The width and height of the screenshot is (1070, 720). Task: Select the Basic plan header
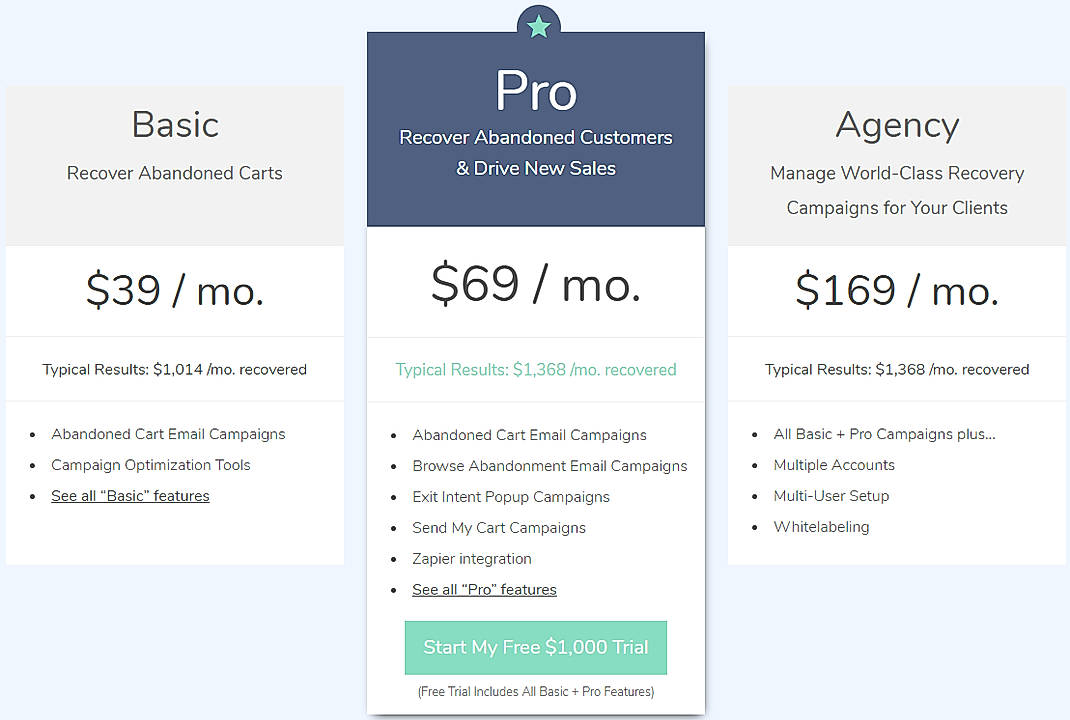tap(174, 124)
